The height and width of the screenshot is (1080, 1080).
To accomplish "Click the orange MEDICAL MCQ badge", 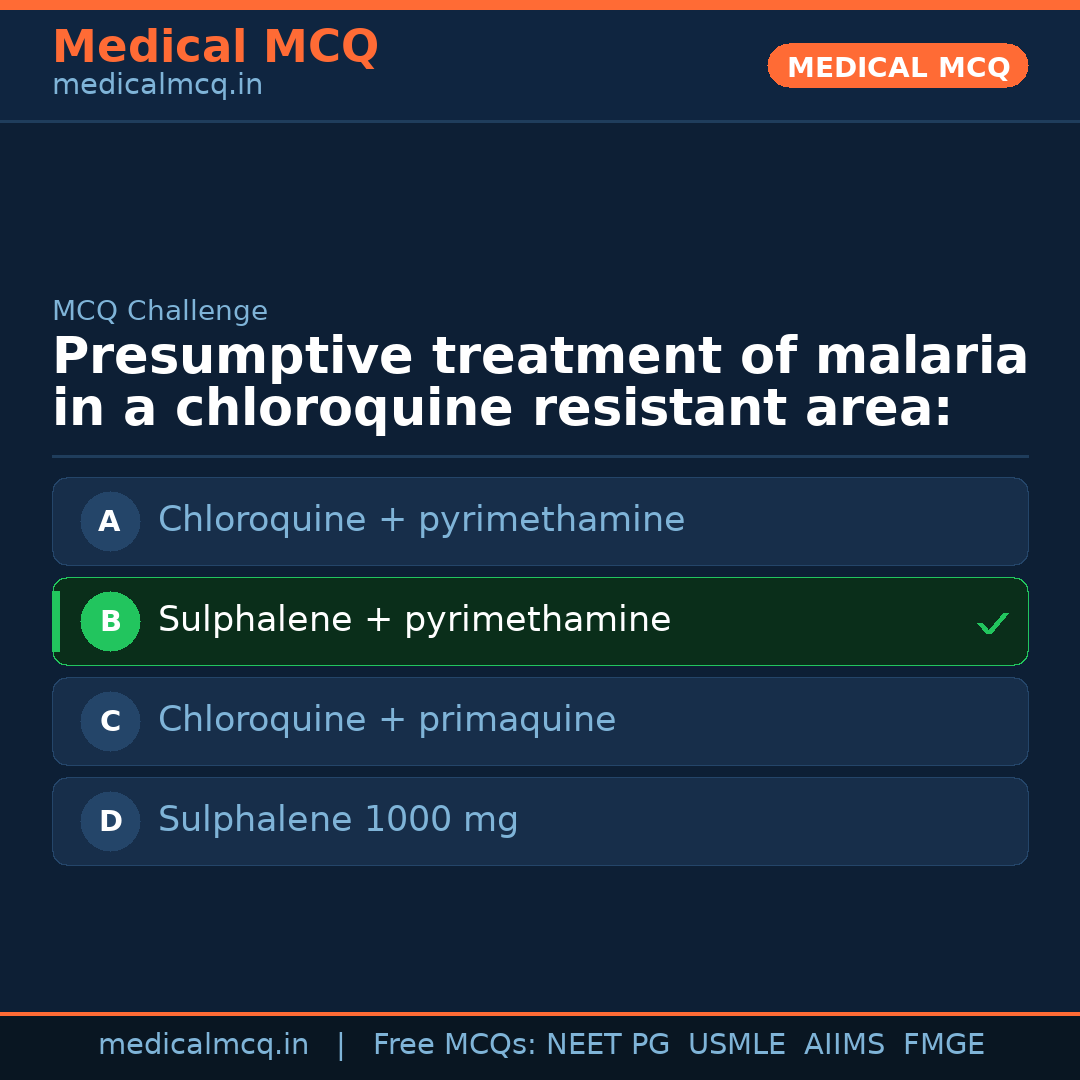I will tap(897, 67).
